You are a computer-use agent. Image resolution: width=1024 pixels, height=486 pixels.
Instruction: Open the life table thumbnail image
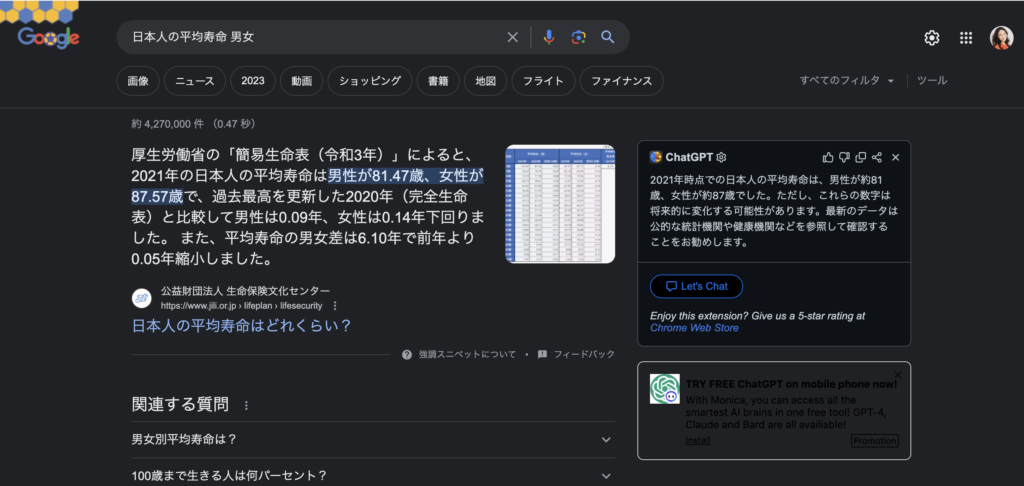coord(560,204)
